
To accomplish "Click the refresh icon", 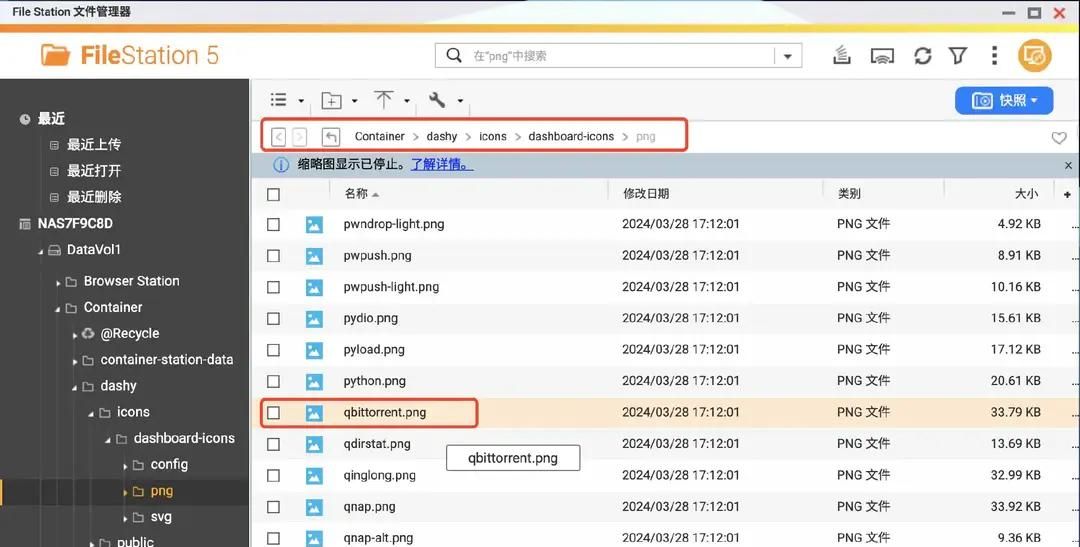I will pyautogui.click(x=923, y=56).
